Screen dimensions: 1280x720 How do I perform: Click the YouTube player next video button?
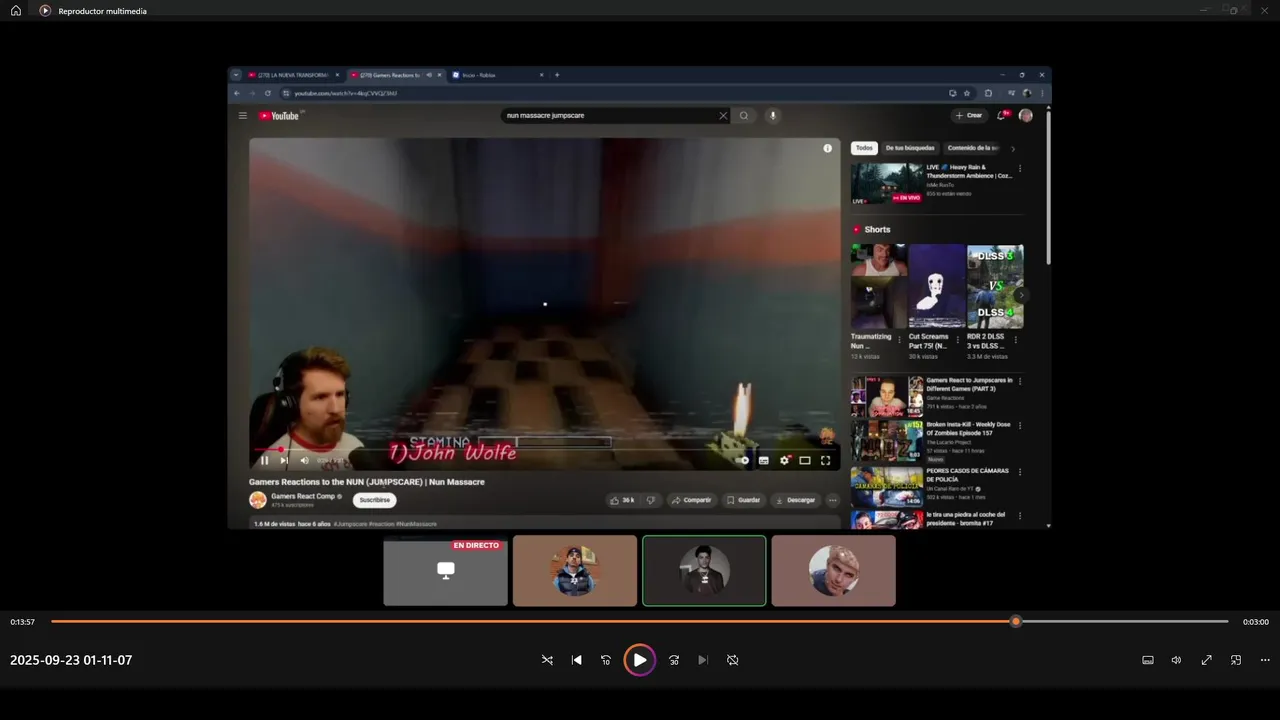[x=284, y=460]
